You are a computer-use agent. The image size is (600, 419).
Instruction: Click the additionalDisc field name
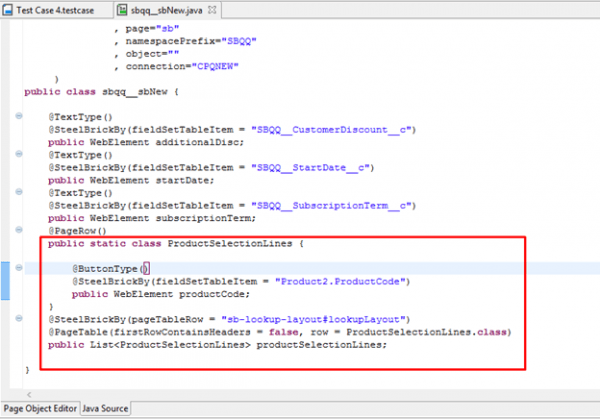(x=197, y=142)
